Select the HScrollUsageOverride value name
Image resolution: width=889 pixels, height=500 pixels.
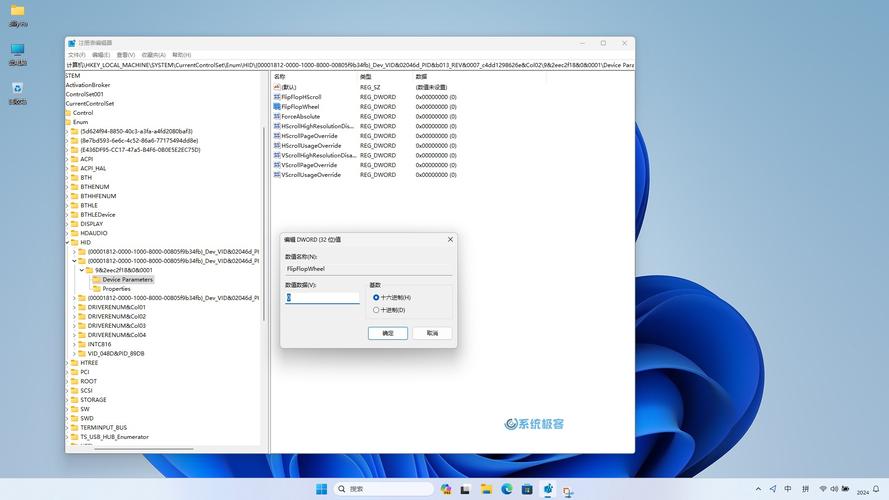pyautogui.click(x=311, y=146)
